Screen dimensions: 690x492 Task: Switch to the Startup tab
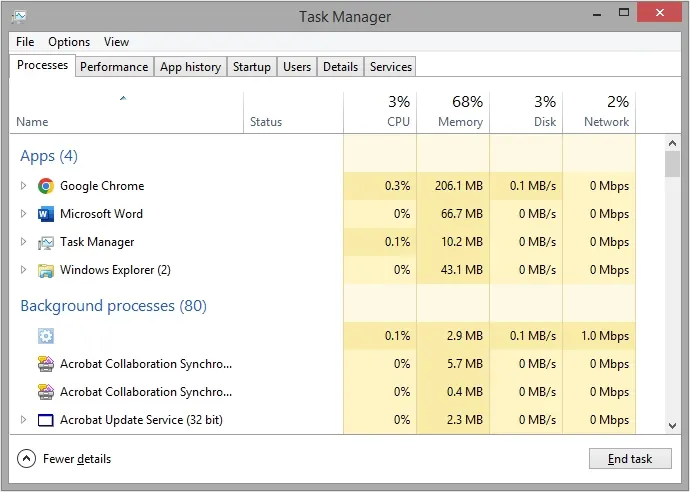tap(252, 67)
